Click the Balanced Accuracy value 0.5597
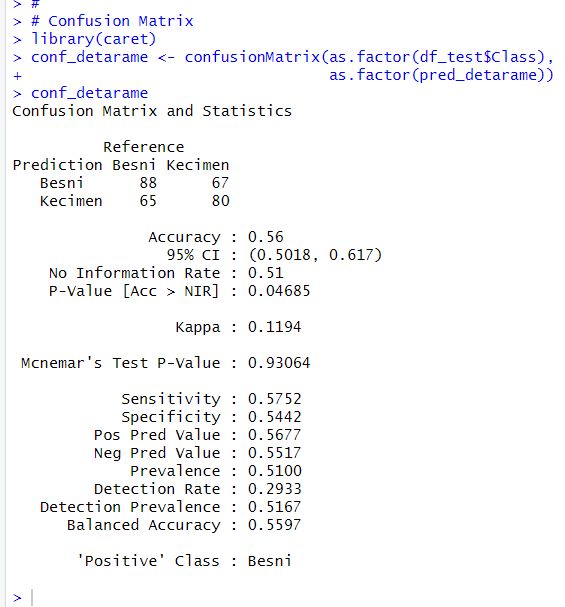This screenshot has height=607, width=565. click(274, 525)
